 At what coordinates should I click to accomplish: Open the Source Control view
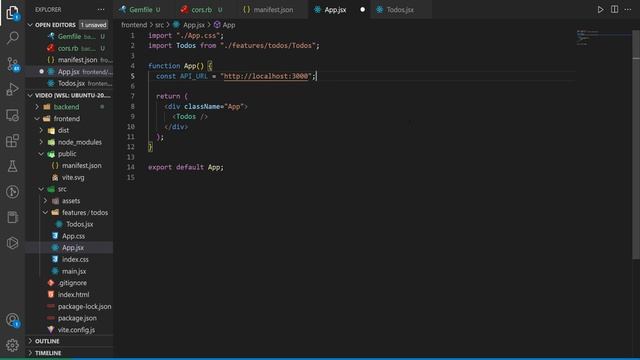tap(12, 64)
